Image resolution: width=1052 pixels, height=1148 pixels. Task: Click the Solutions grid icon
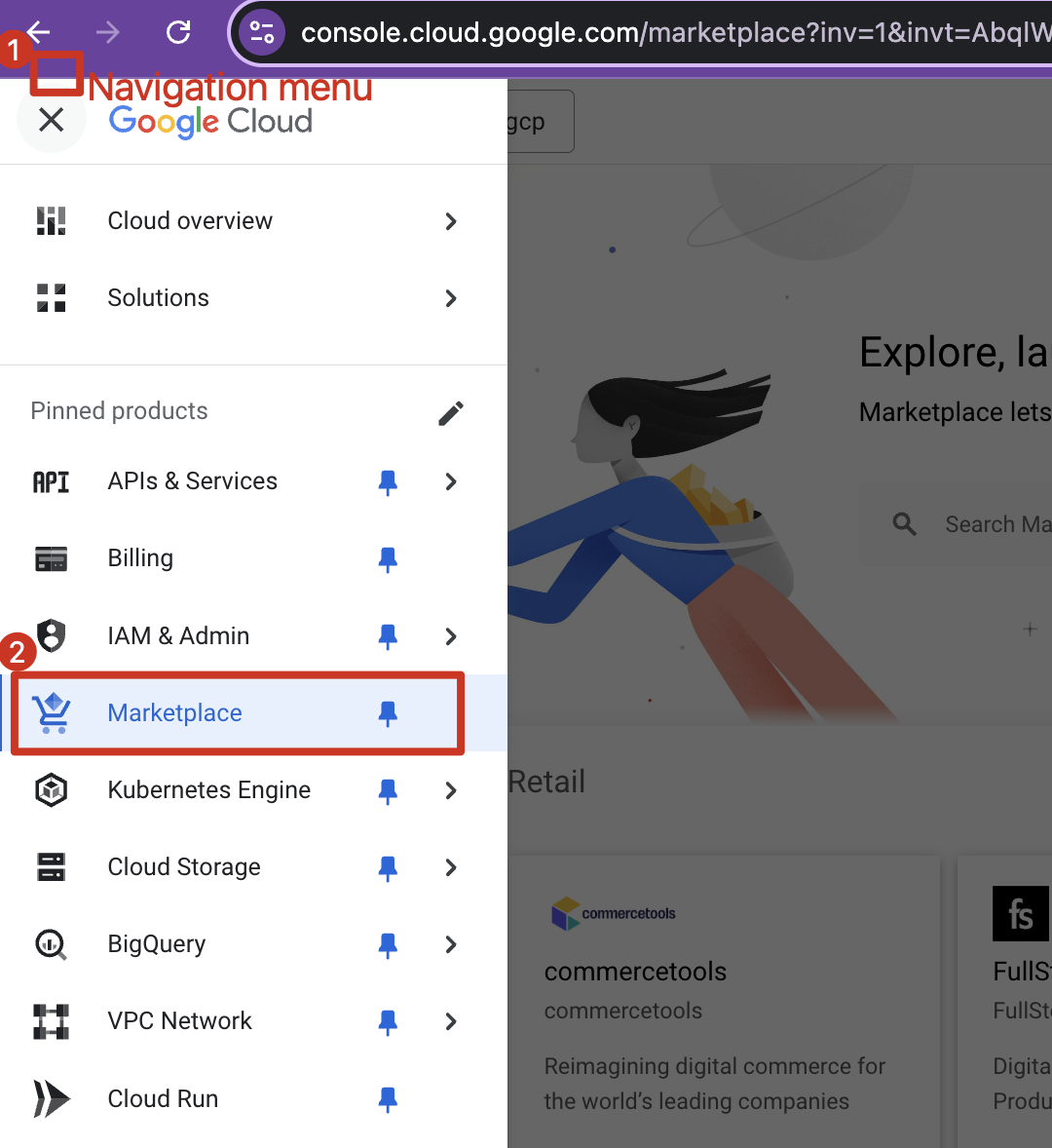(51, 298)
